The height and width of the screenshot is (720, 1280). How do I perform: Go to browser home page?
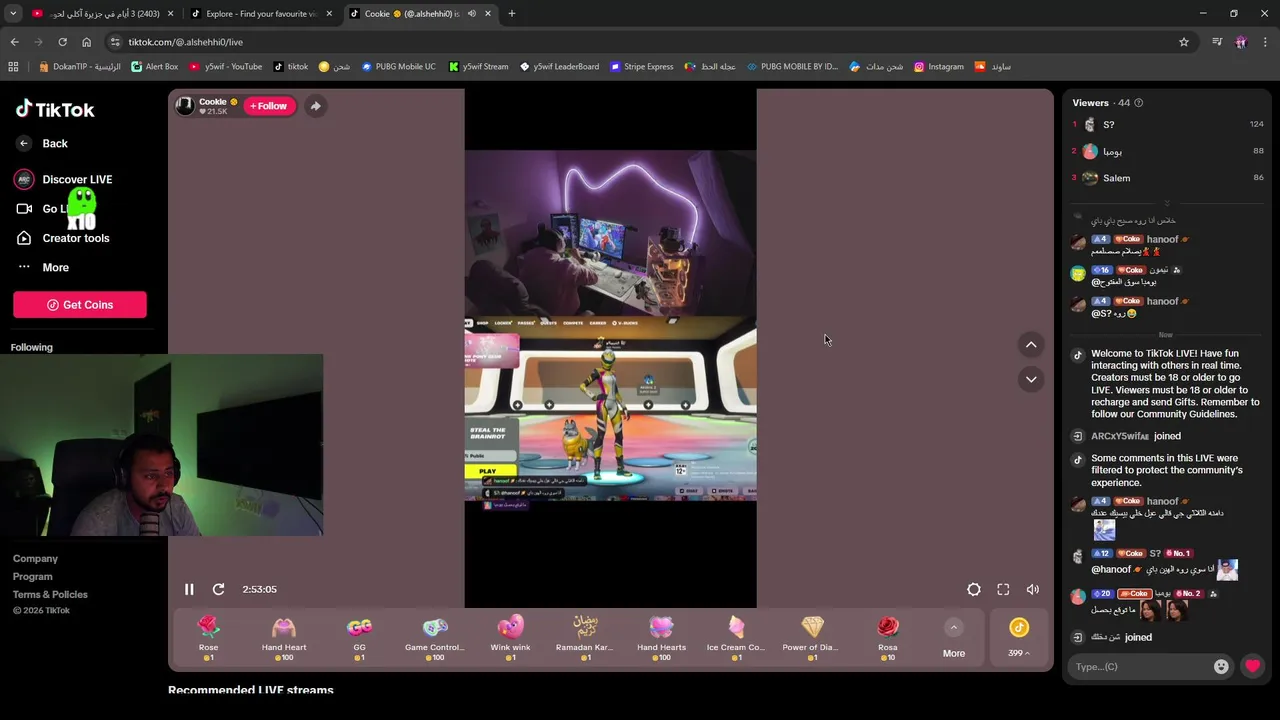[x=86, y=42]
